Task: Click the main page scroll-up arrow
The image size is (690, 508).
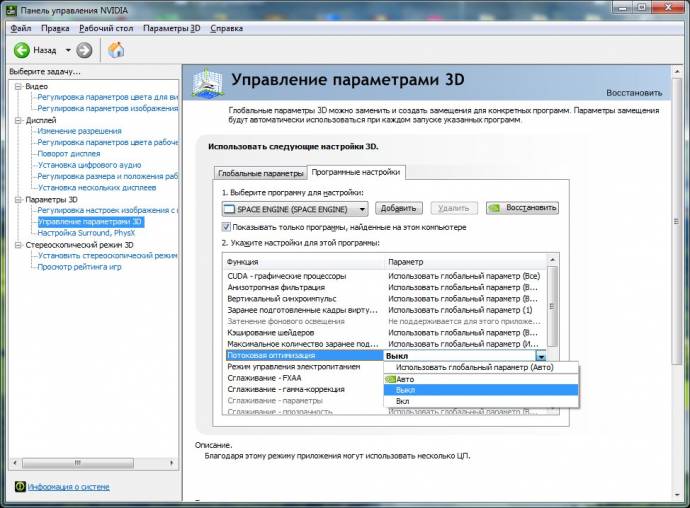Action: click(x=676, y=71)
